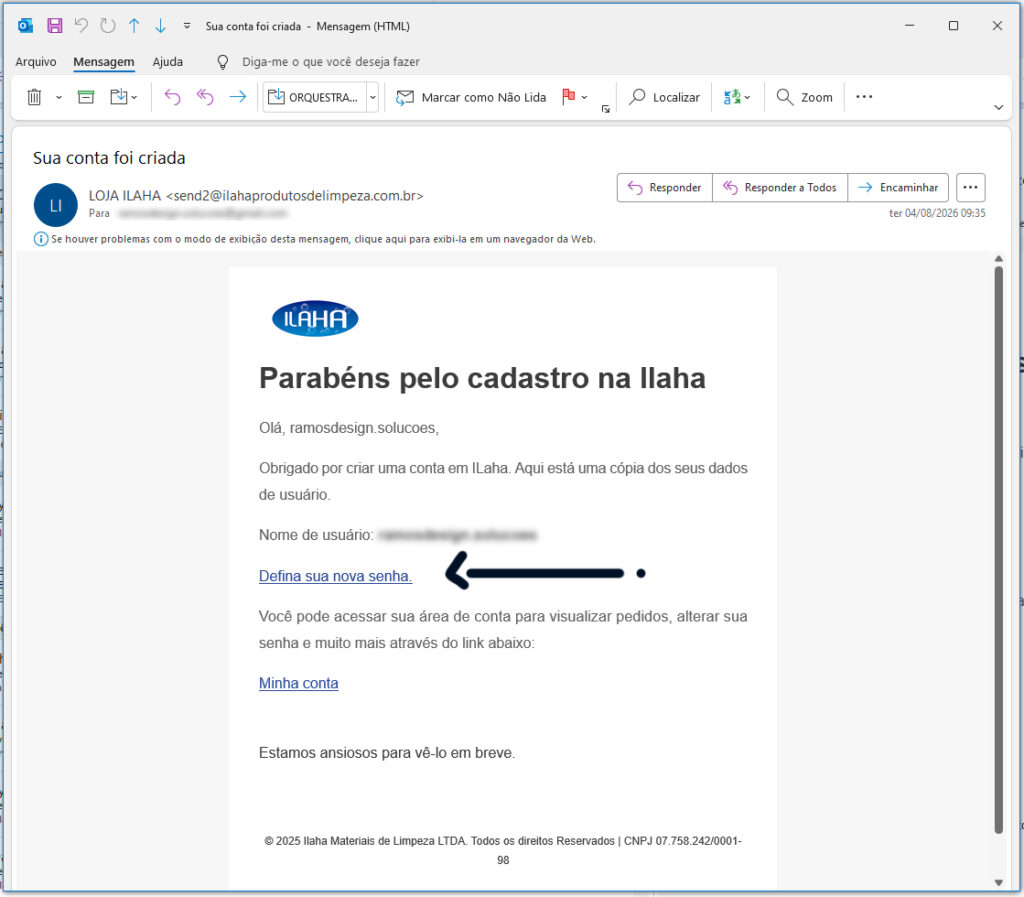Click the Encaminhar button
Screen dimensions: 1024x897
pos(898,187)
